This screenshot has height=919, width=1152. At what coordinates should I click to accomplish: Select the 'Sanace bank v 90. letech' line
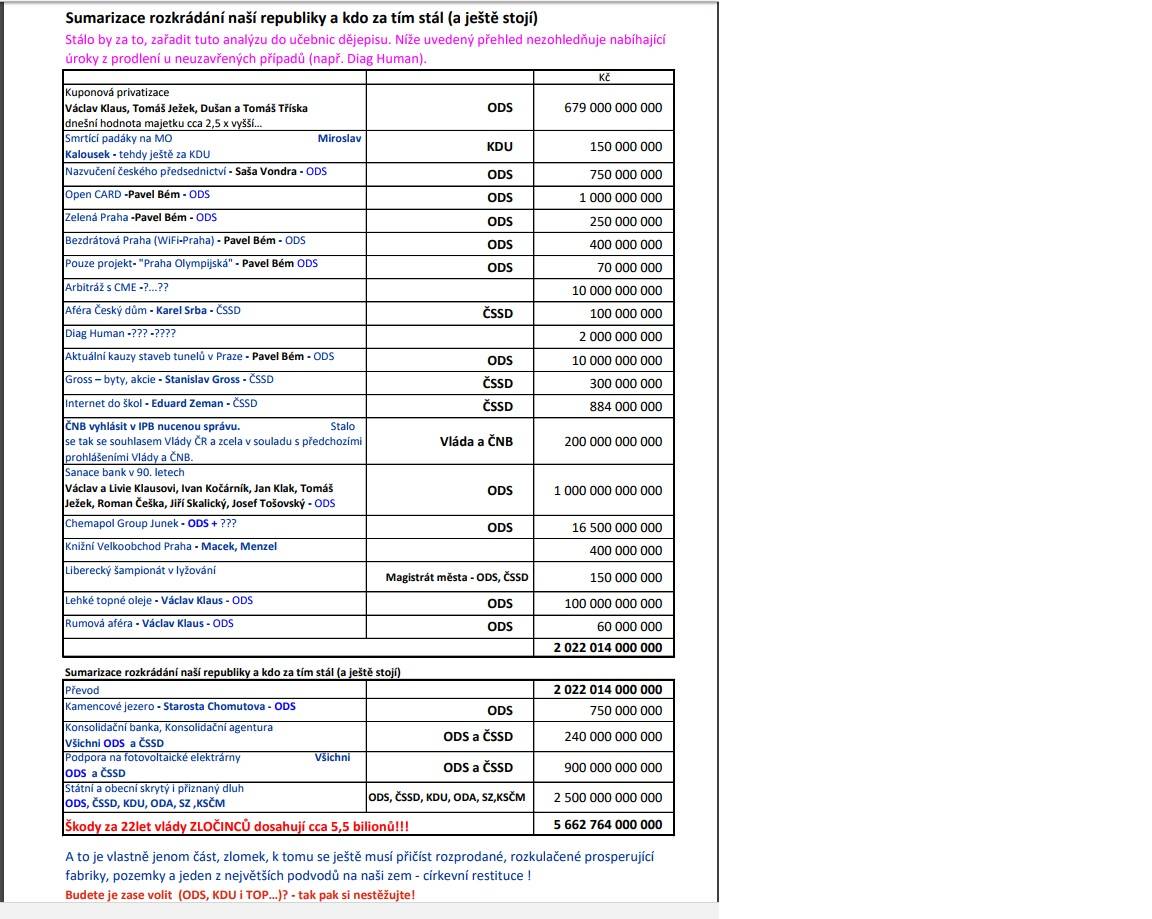(x=125, y=472)
